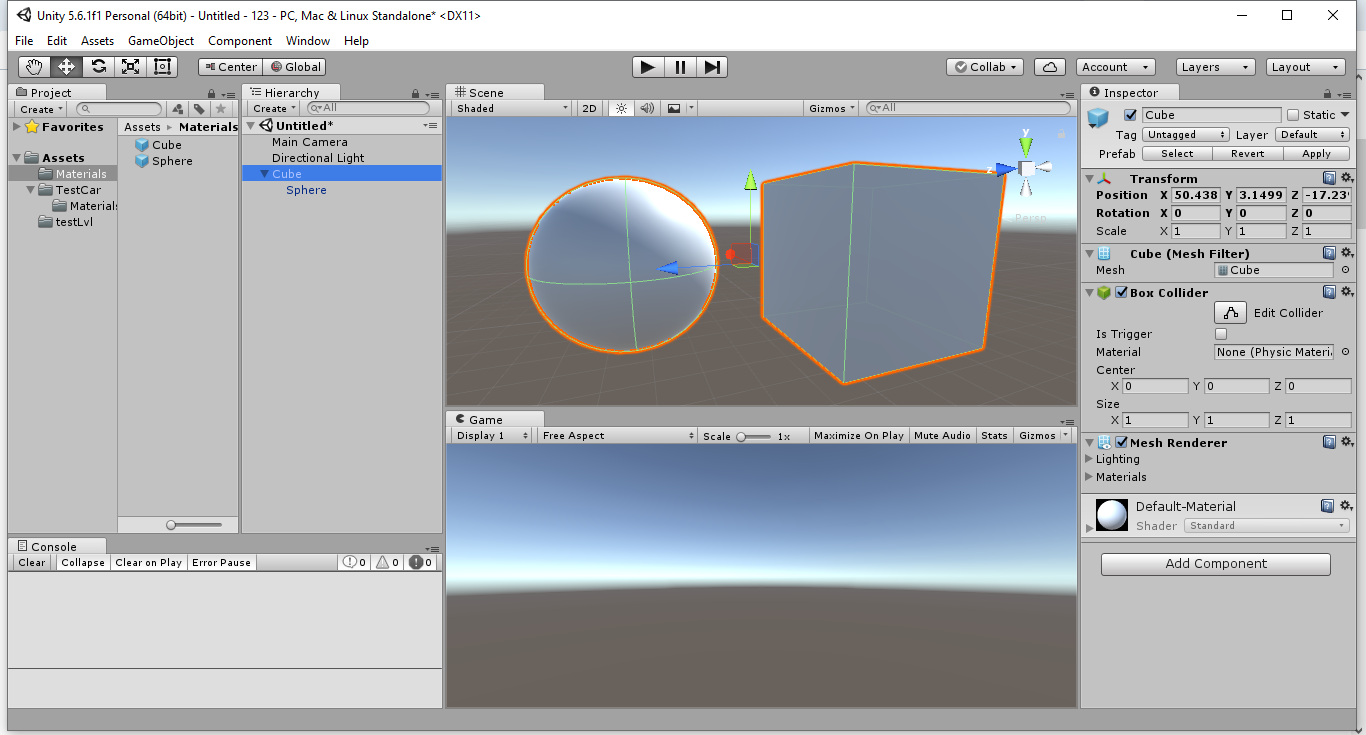Open the Tag Untagged dropdown
This screenshot has width=1366, height=735.
point(1186,135)
